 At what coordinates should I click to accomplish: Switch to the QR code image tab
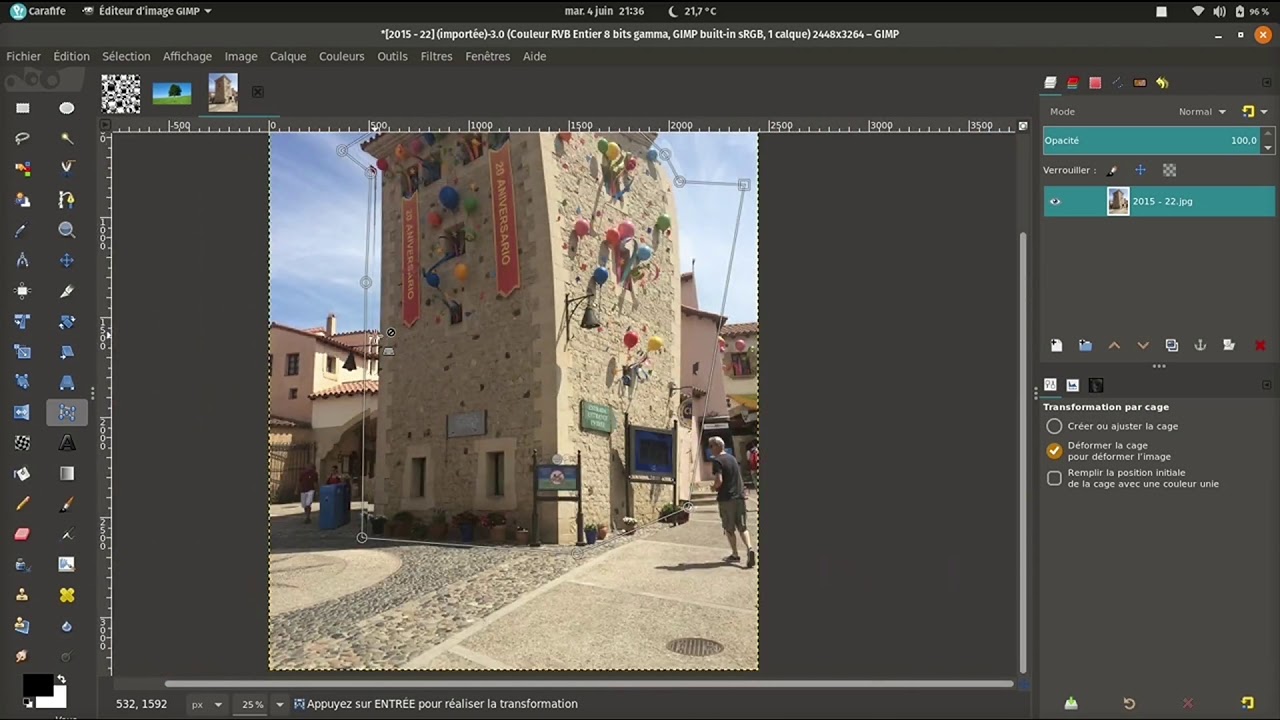click(121, 93)
